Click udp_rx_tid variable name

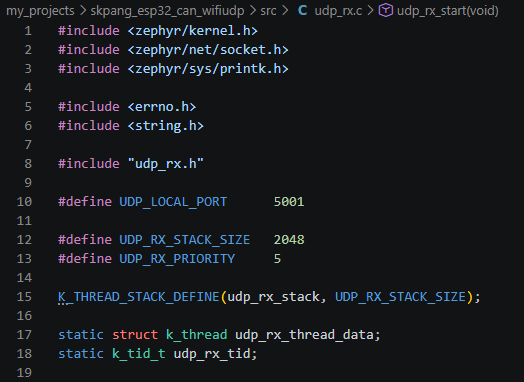coord(212,354)
